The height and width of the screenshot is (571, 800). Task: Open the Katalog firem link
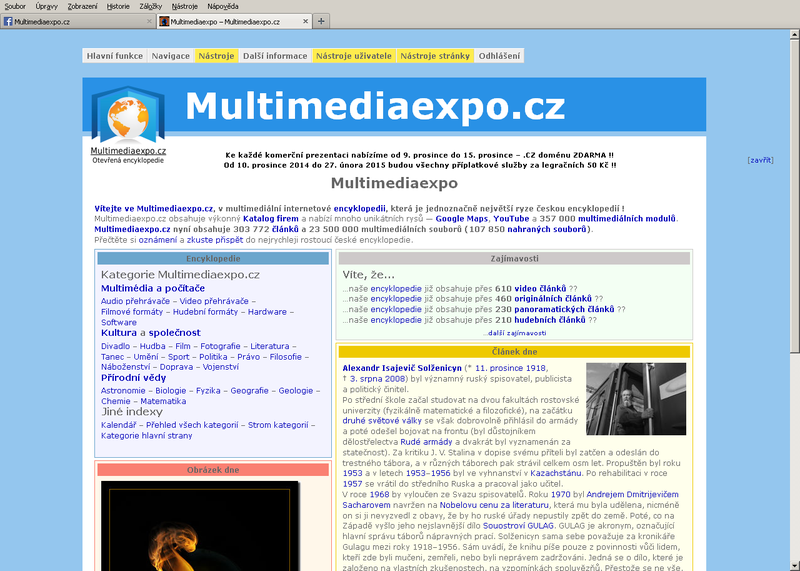click(270, 219)
